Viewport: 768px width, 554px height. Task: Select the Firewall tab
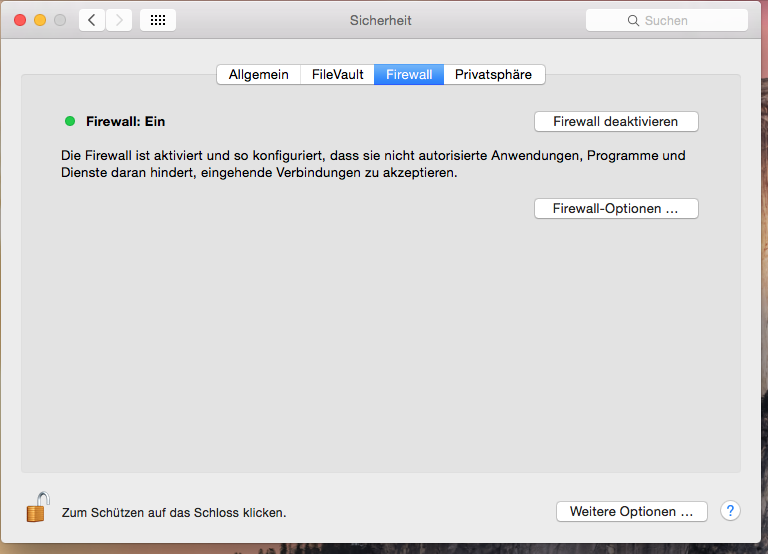[409, 75]
